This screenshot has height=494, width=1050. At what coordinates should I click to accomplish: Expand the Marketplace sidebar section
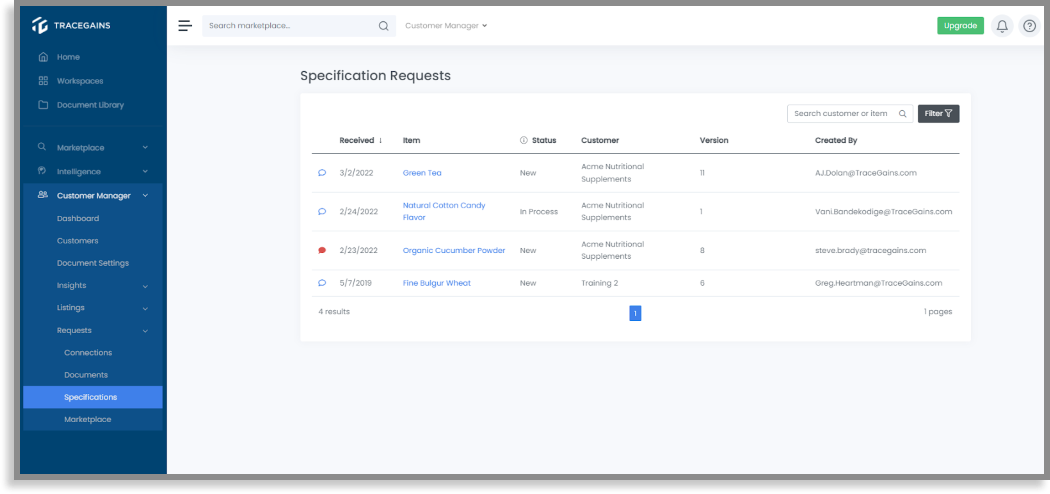[93, 147]
